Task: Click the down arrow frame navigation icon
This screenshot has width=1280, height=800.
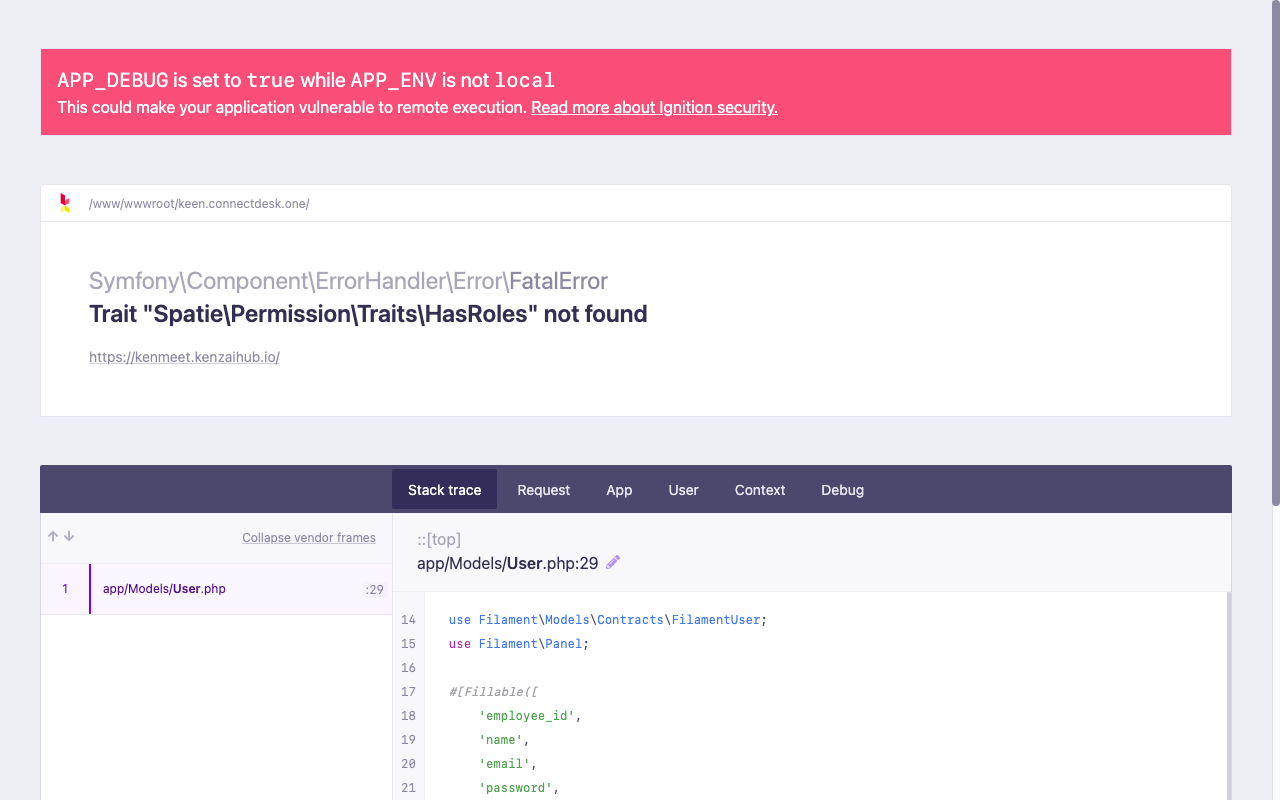Action: click(x=69, y=537)
